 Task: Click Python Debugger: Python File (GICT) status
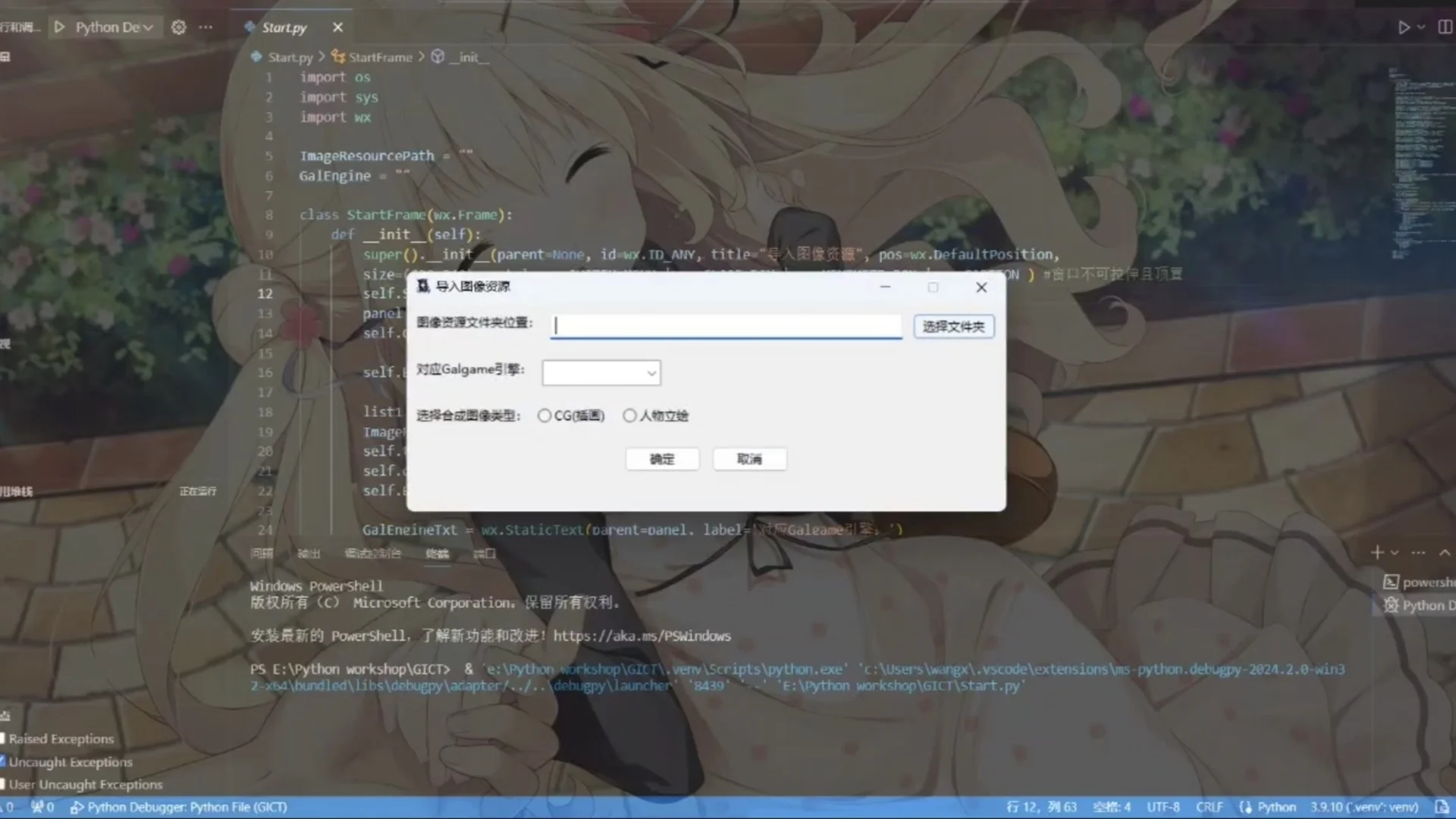tap(179, 807)
